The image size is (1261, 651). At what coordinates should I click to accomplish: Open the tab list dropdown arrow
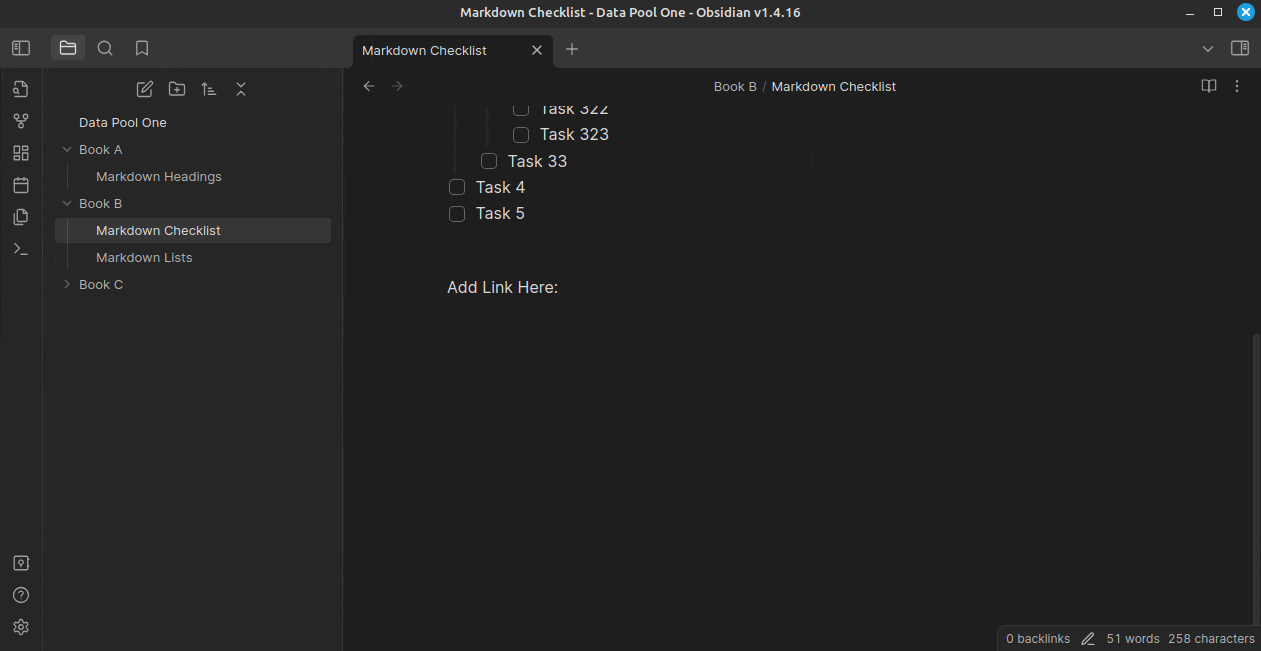(x=1208, y=49)
